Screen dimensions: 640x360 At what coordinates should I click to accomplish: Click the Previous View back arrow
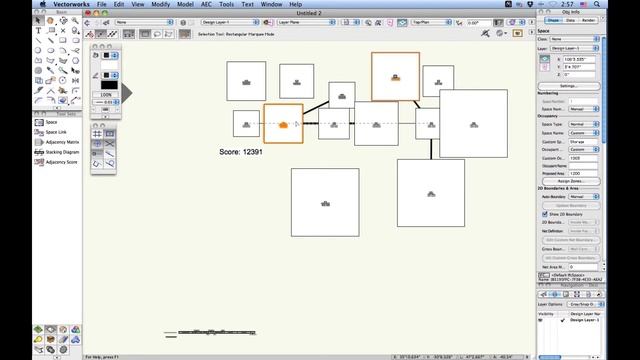(87, 22)
